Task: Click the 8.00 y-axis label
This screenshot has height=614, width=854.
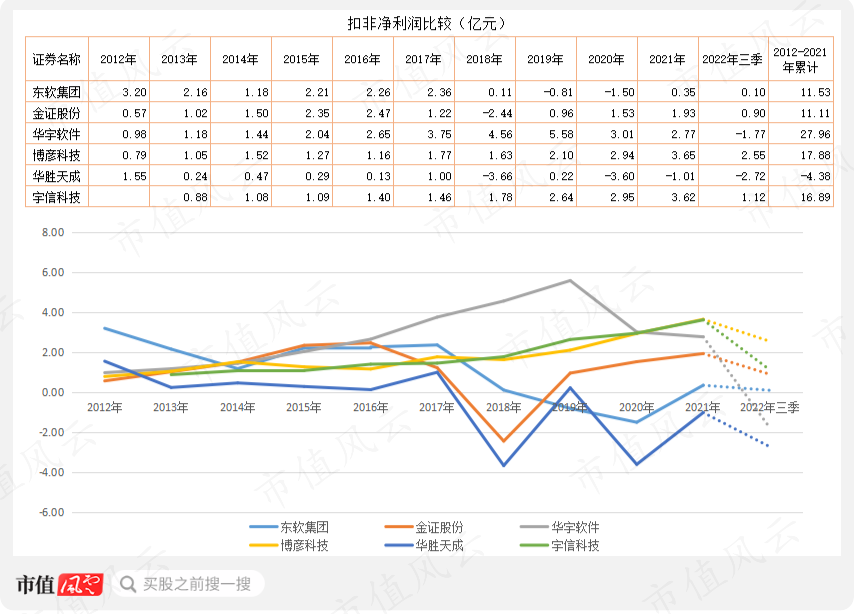Action: [x=53, y=233]
